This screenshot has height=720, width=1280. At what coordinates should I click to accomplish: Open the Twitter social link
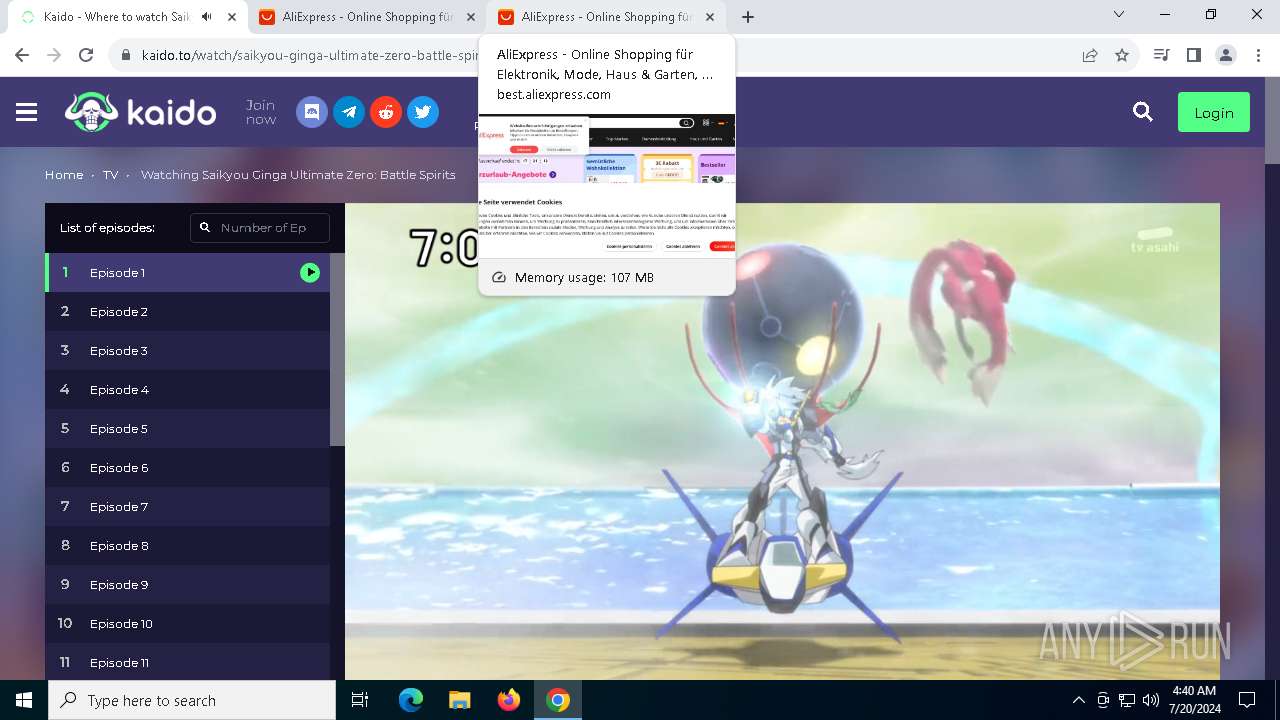point(423,112)
